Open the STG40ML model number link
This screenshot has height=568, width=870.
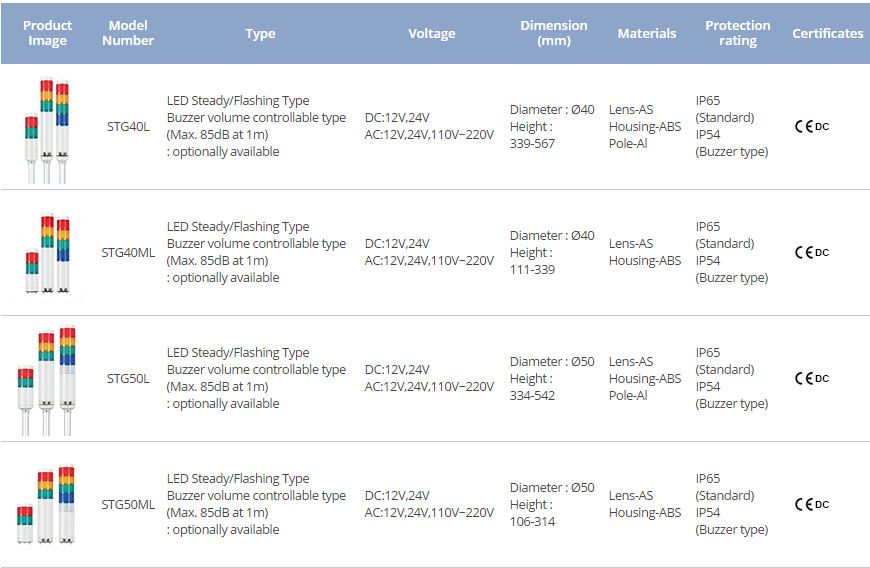tap(128, 252)
